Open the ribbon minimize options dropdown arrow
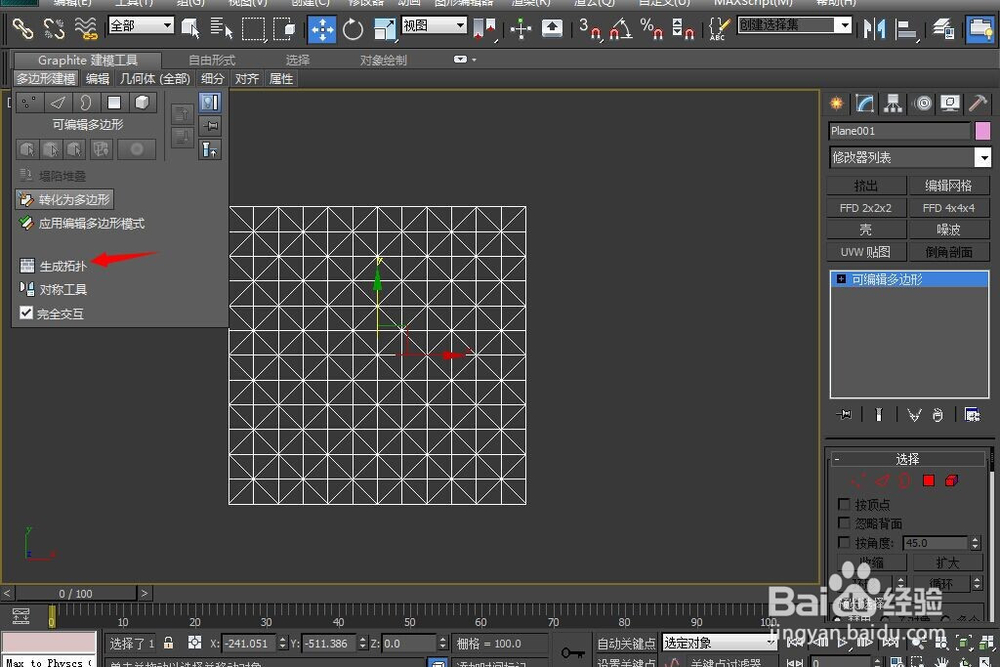Image resolution: width=1000 pixels, height=667 pixels. pos(474,60)
